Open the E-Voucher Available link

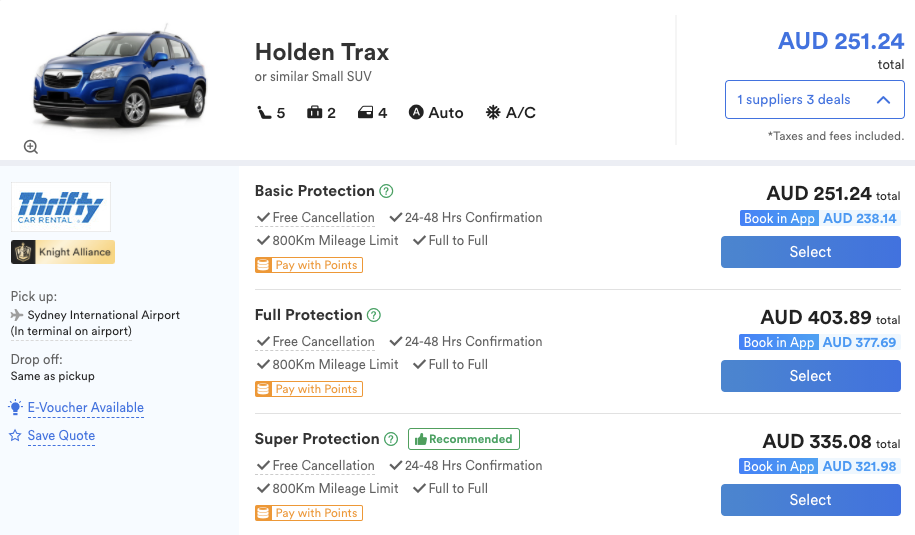tap(85, 408)
